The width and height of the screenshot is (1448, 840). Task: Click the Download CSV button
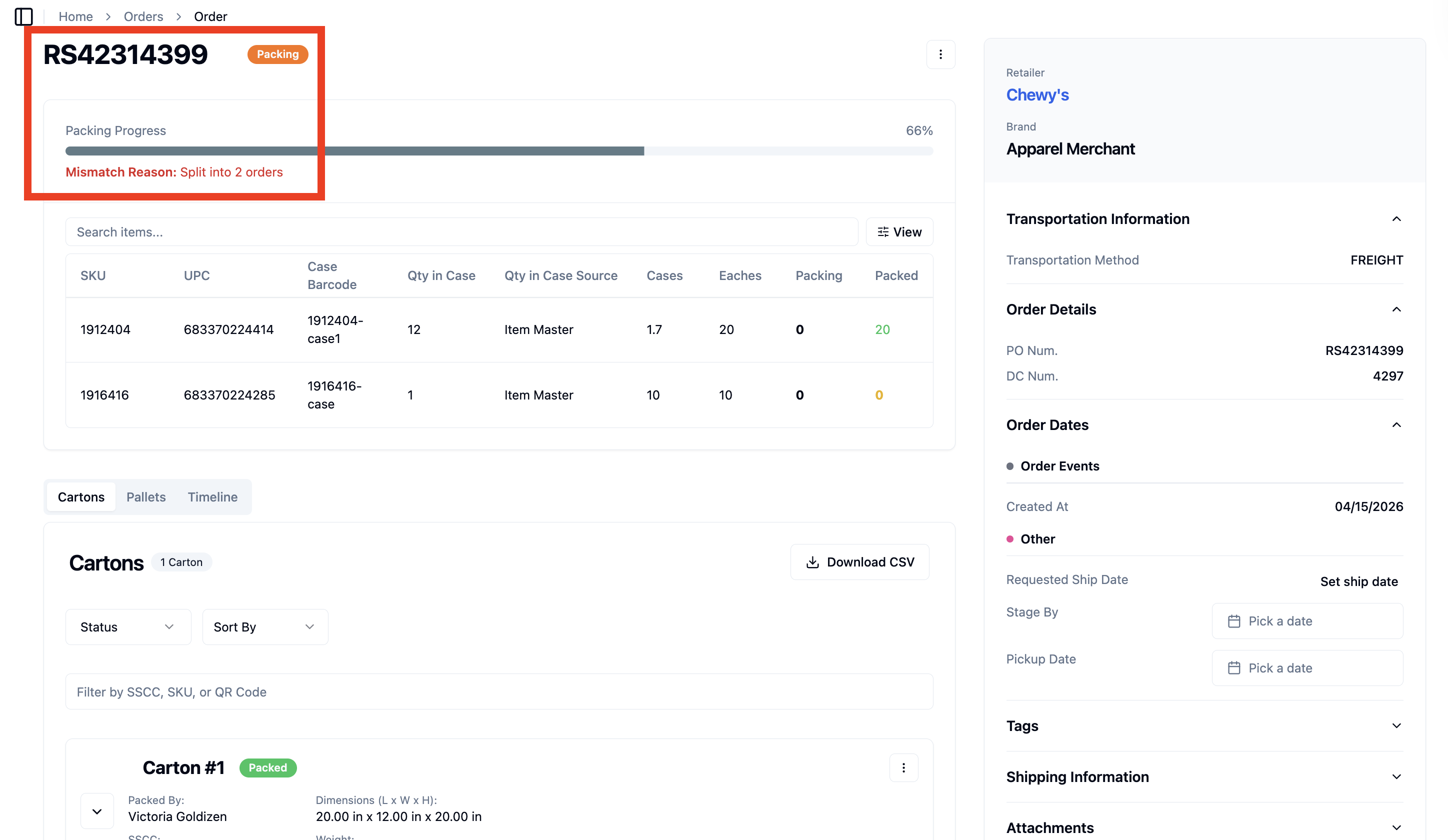859,562
